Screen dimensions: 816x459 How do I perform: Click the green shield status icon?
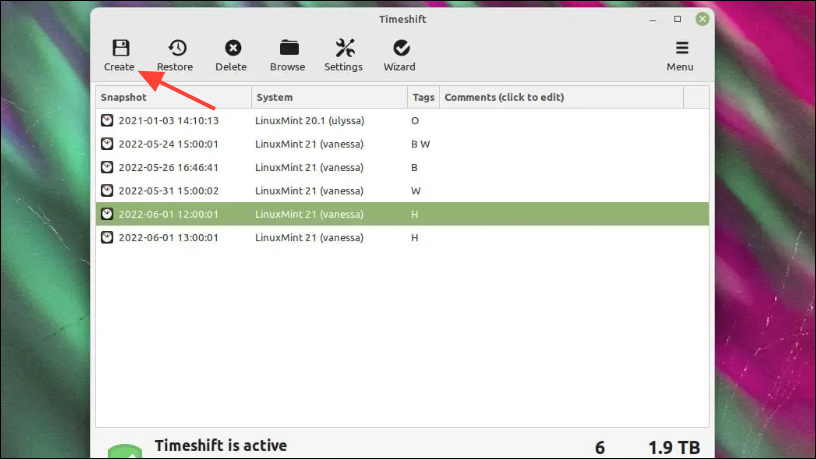(x=125, y=451)
